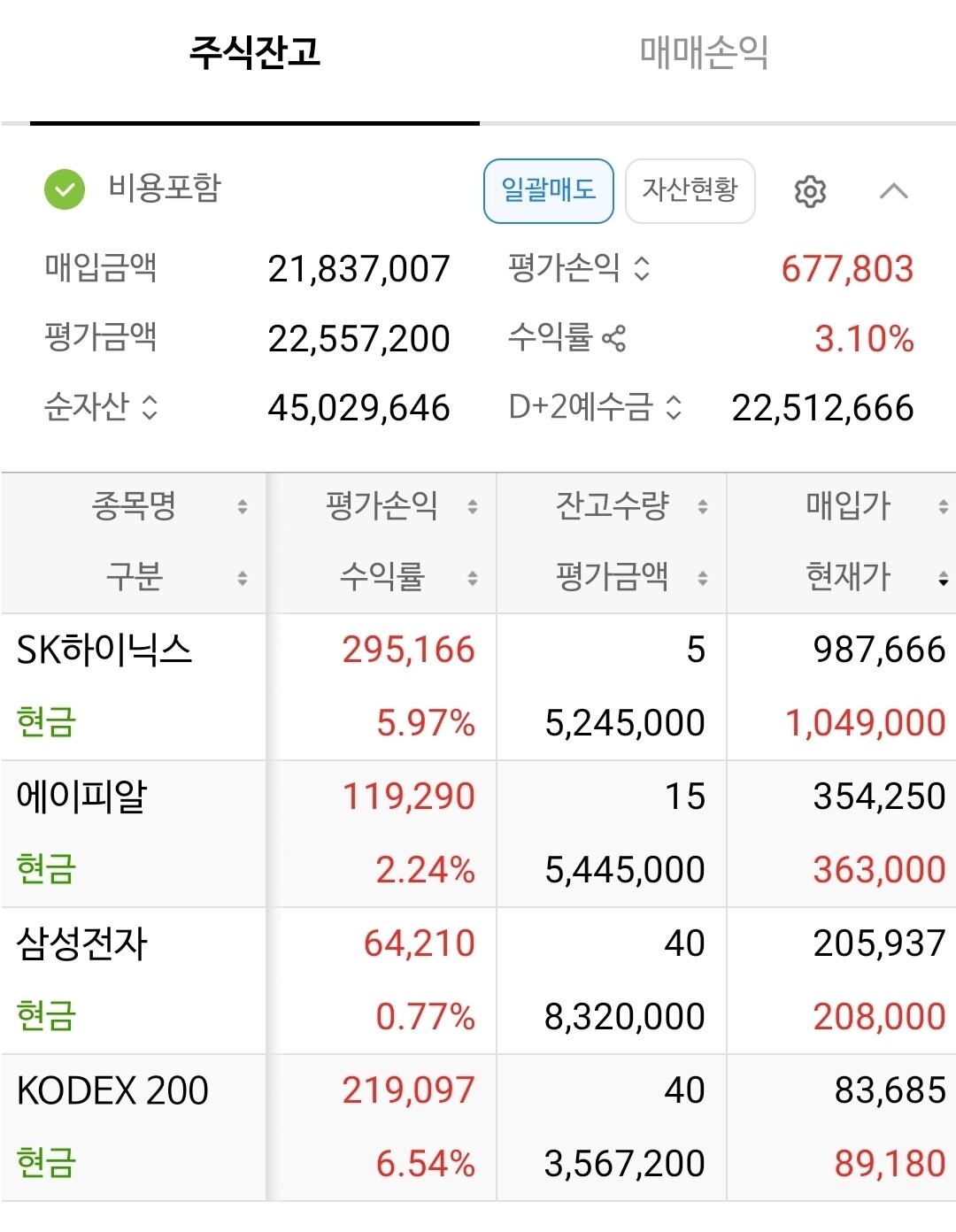Switch to the 매매손익 tab
The image size is (956, 1232).
point(704,53)
